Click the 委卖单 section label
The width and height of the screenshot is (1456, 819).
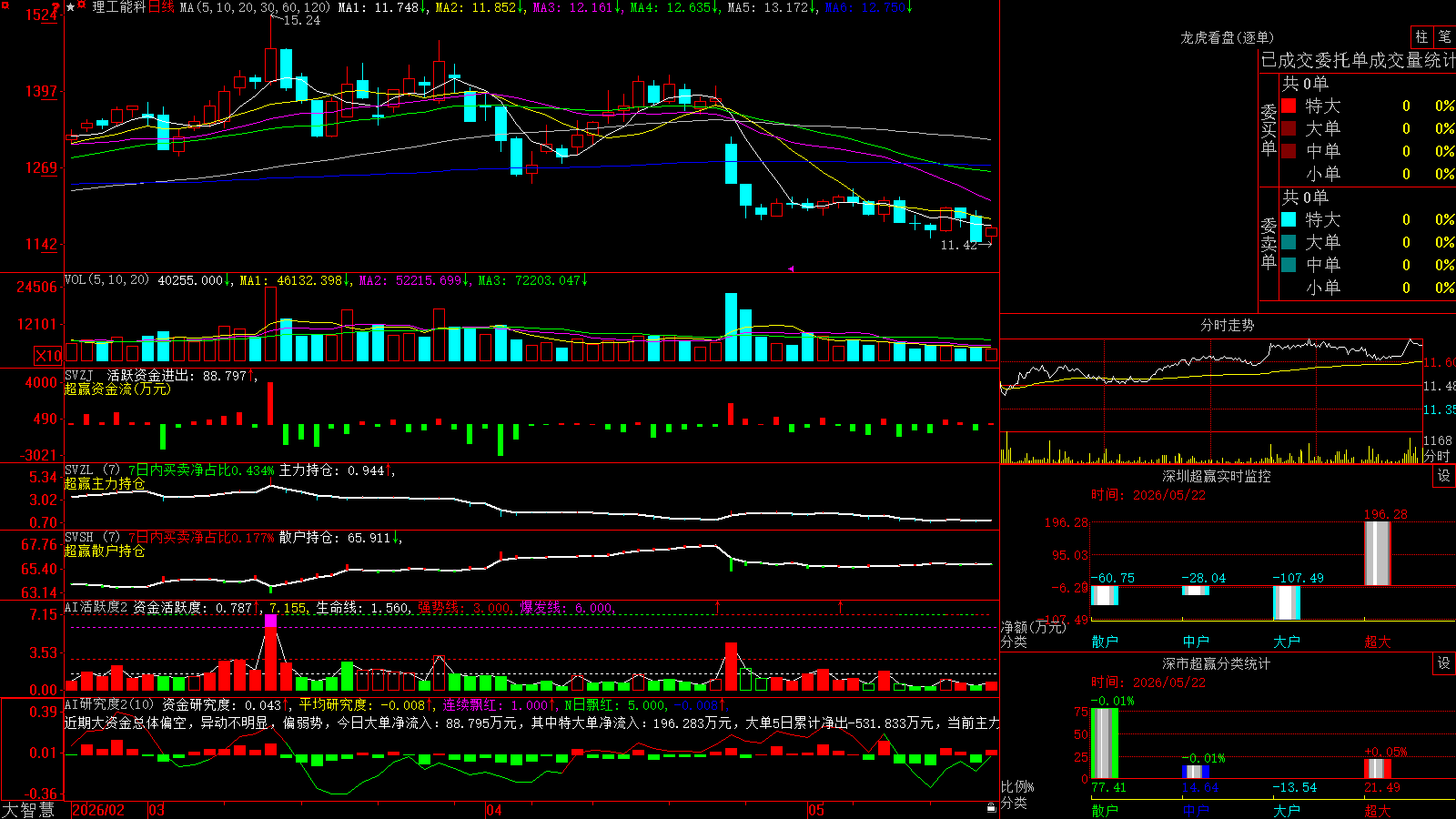click(1269, 243)
